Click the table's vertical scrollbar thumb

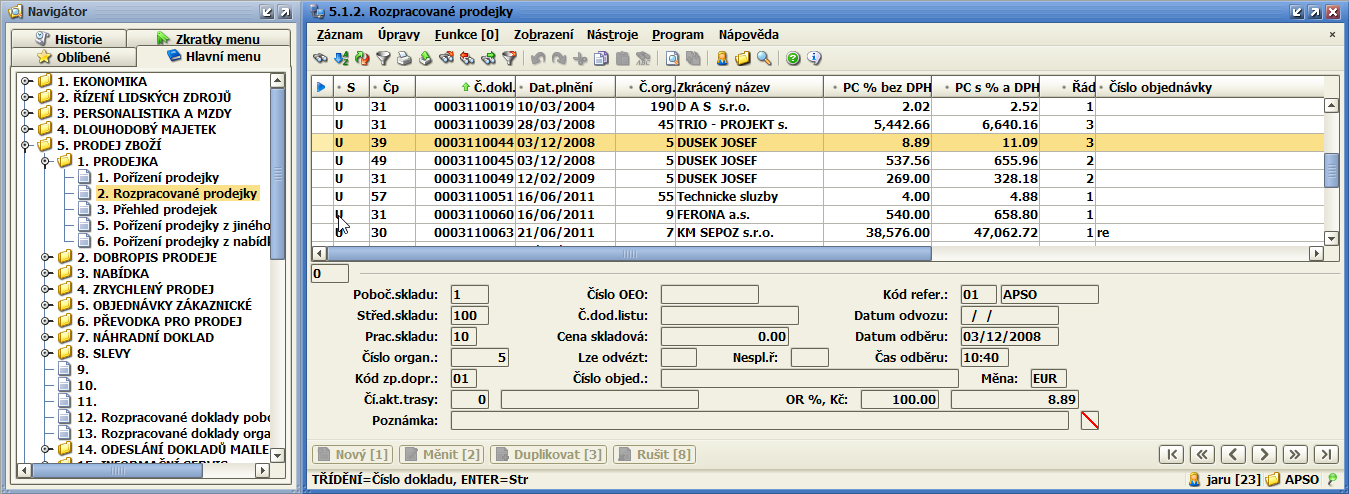1331,170
